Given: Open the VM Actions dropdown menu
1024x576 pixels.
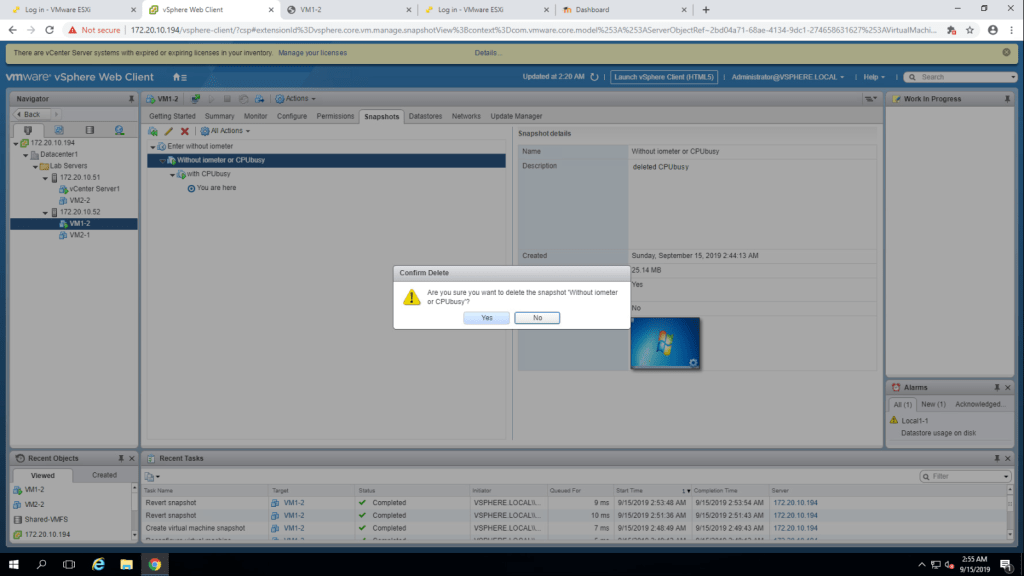Looking at the screenshot, I should click(x=299, y=99).
